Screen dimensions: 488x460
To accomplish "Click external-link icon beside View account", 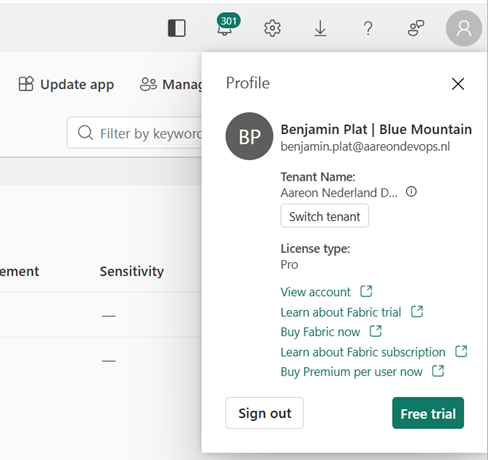I will [366, 291].
